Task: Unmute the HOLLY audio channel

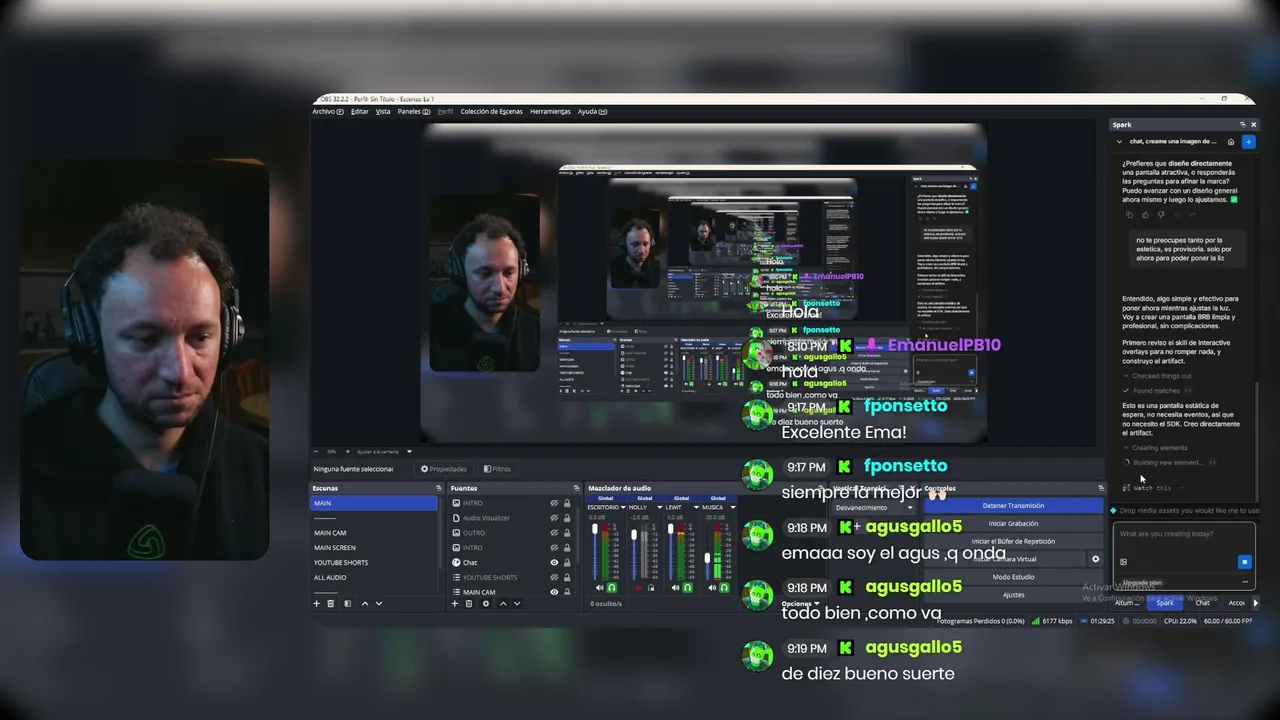Action: [638, 588]
